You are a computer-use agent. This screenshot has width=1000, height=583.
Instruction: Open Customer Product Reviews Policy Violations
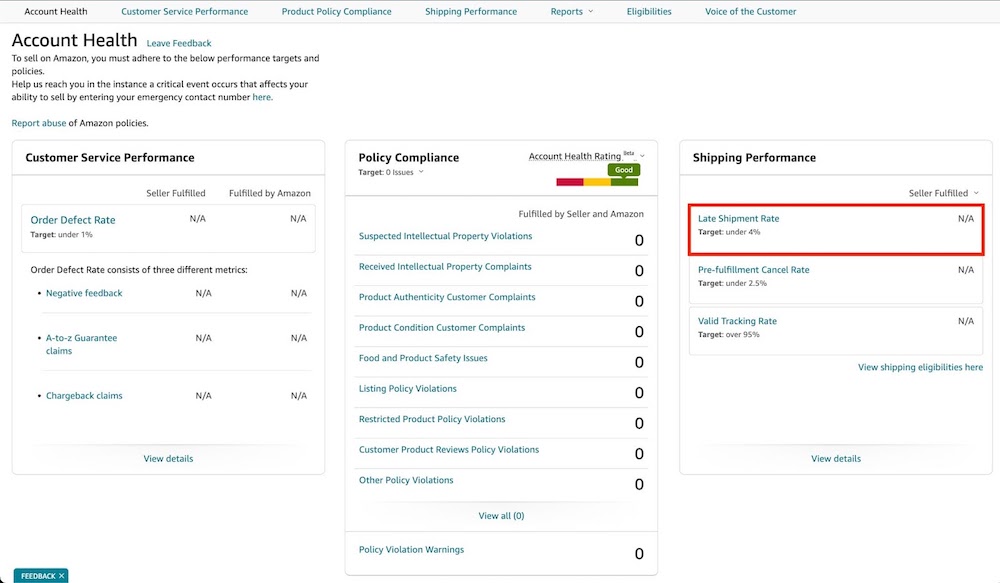[448, 450]
